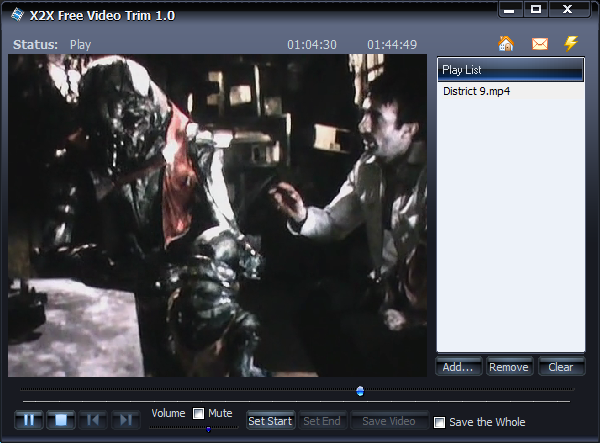Click the blue seek bar thumb

coord(360,391)
